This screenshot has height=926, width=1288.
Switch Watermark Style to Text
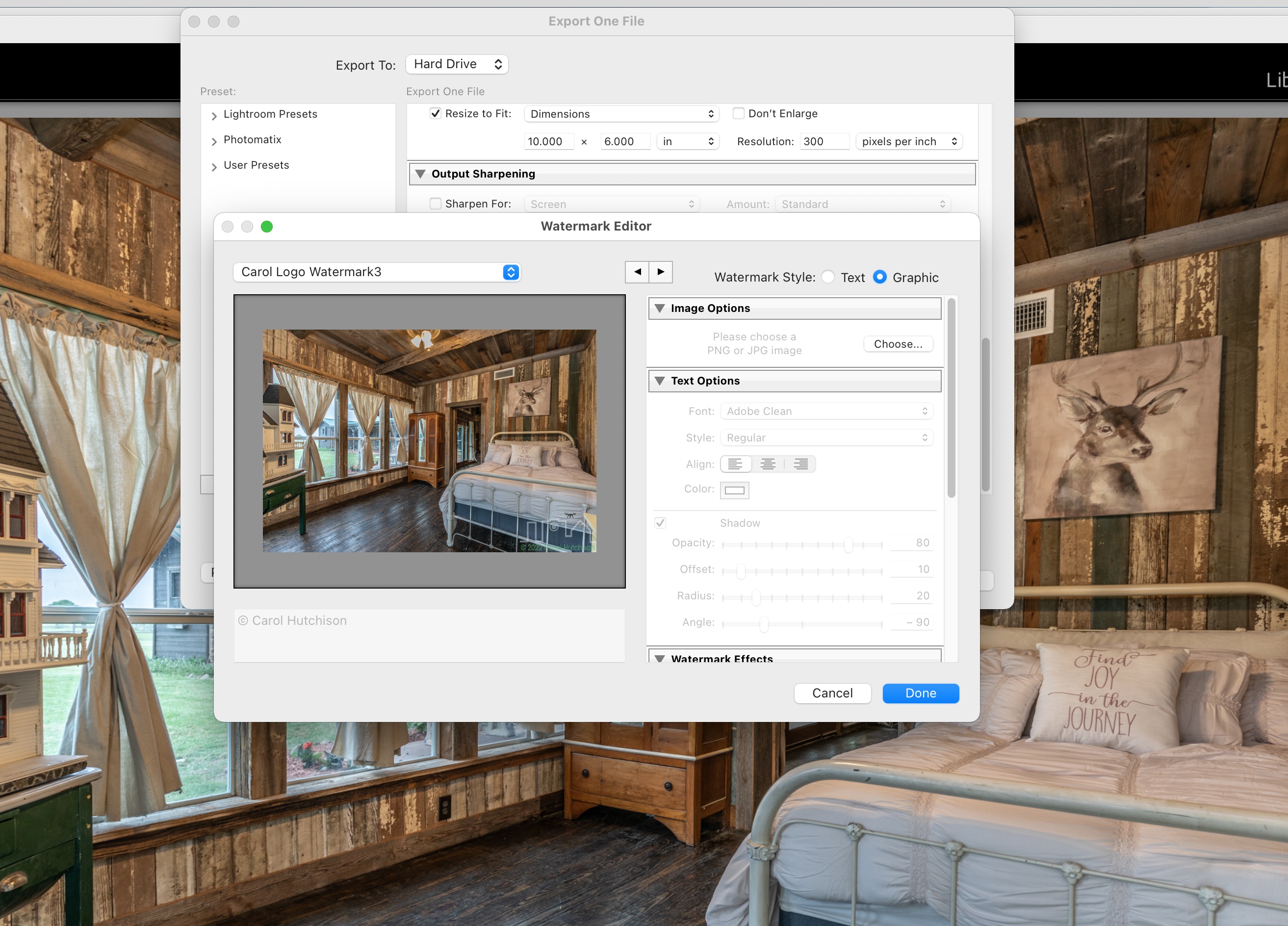pos(828,277)
